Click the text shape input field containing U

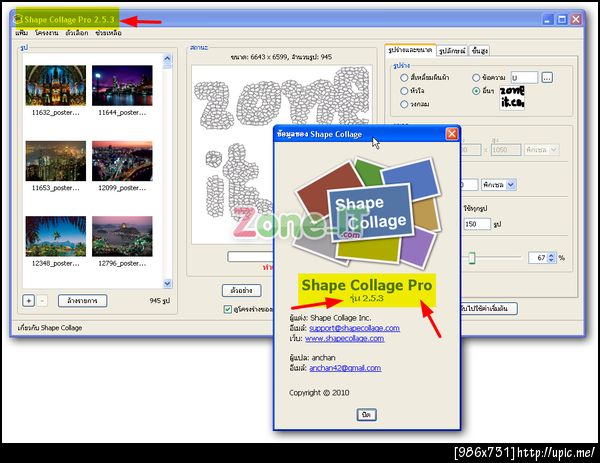coord(524,78)
